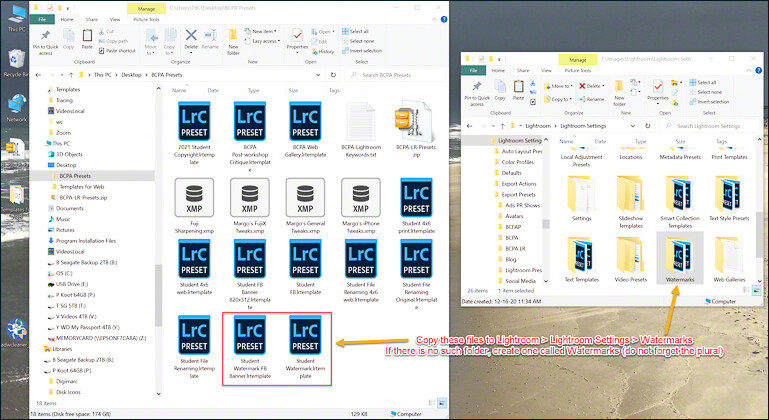Select Student FB Banner 820x312.lrtemplate file
The image size is (769, 420).
250,274
